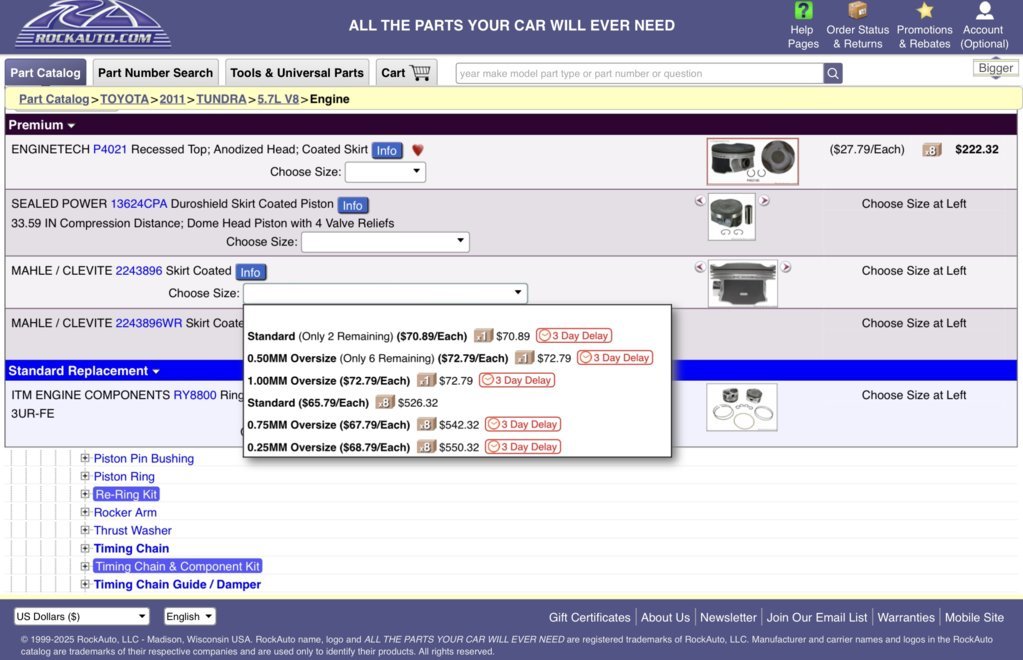Image resolution: width=1023 pixels, height=660 pixels.
Task: Show next image for MAHLE 2243896 piston
Action: (x=786, y=267)
